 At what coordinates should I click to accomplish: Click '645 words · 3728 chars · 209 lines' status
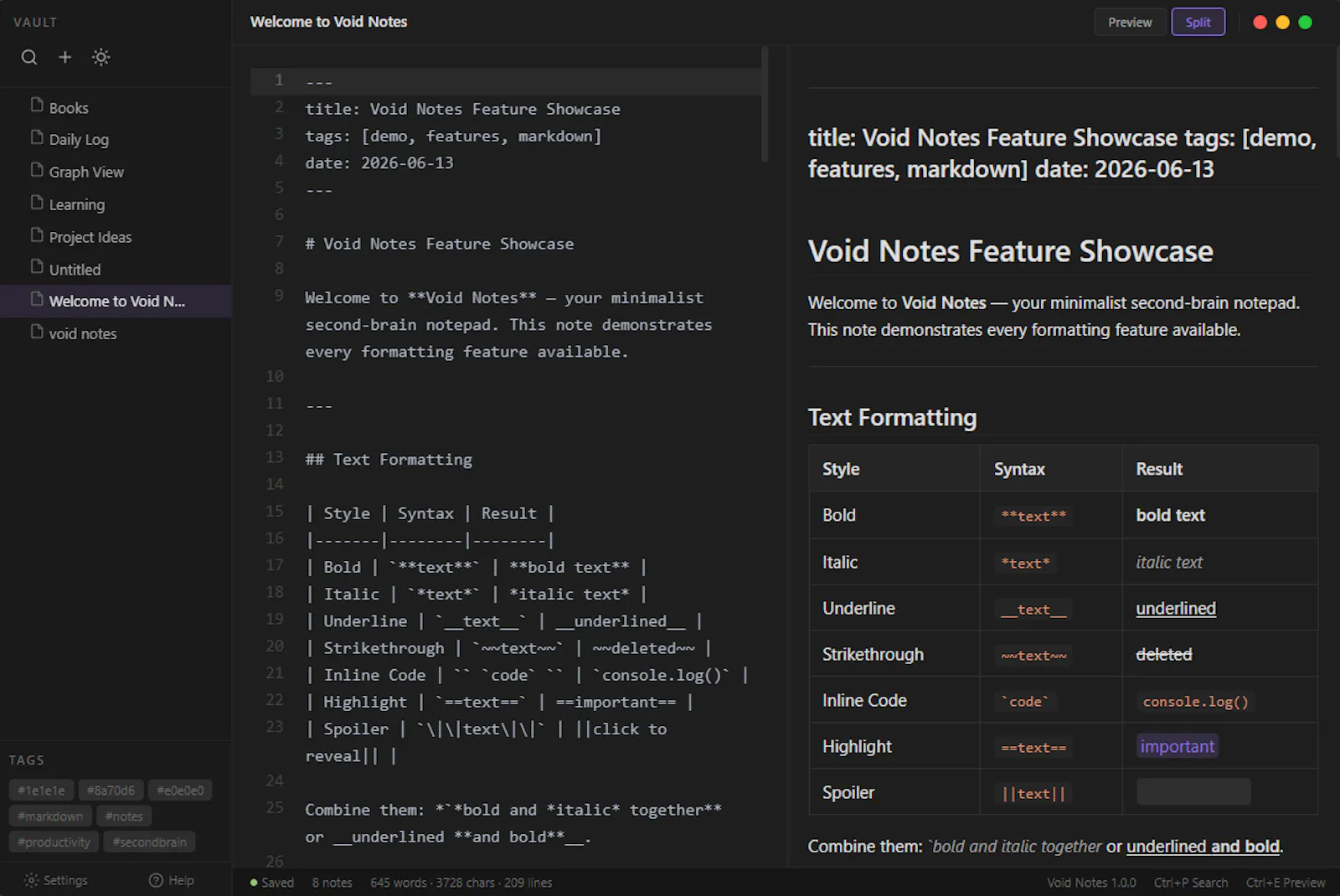coord(461,883)
